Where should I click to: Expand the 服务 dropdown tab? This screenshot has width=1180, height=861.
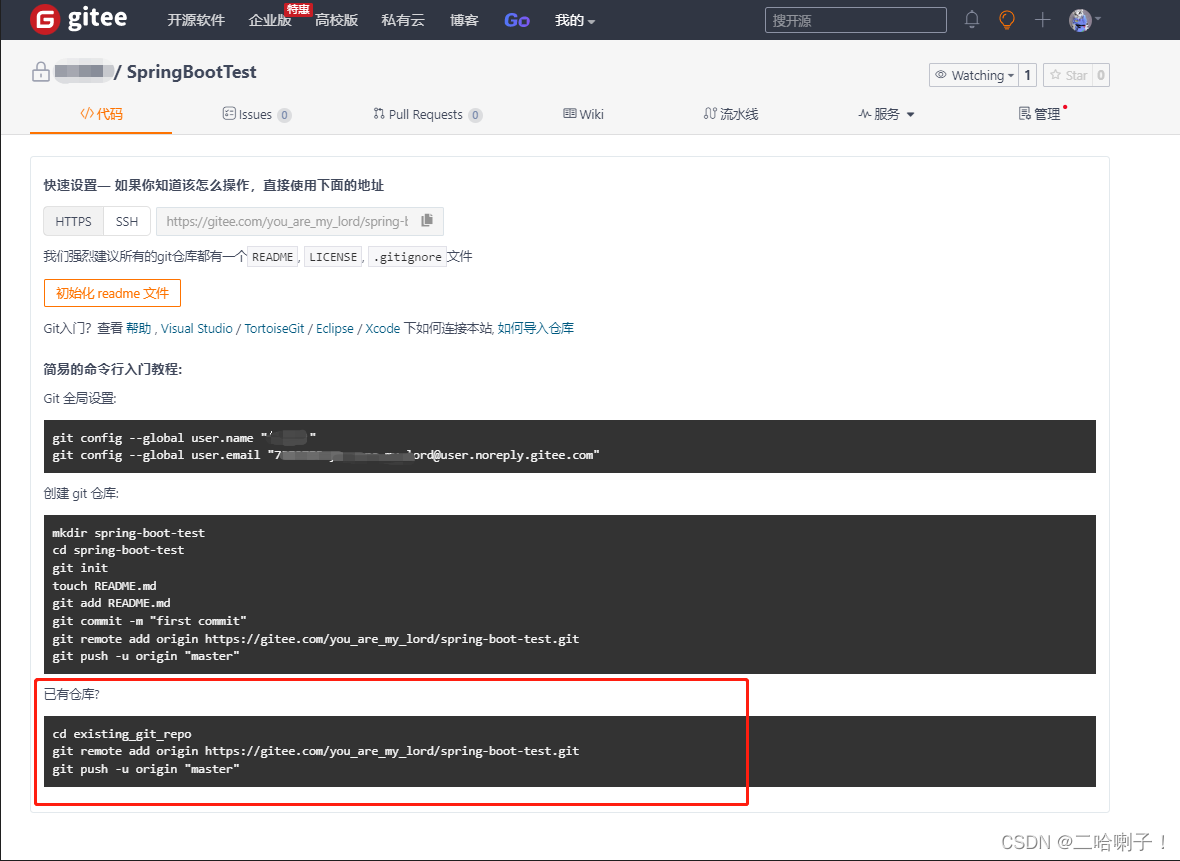point(886,114)
